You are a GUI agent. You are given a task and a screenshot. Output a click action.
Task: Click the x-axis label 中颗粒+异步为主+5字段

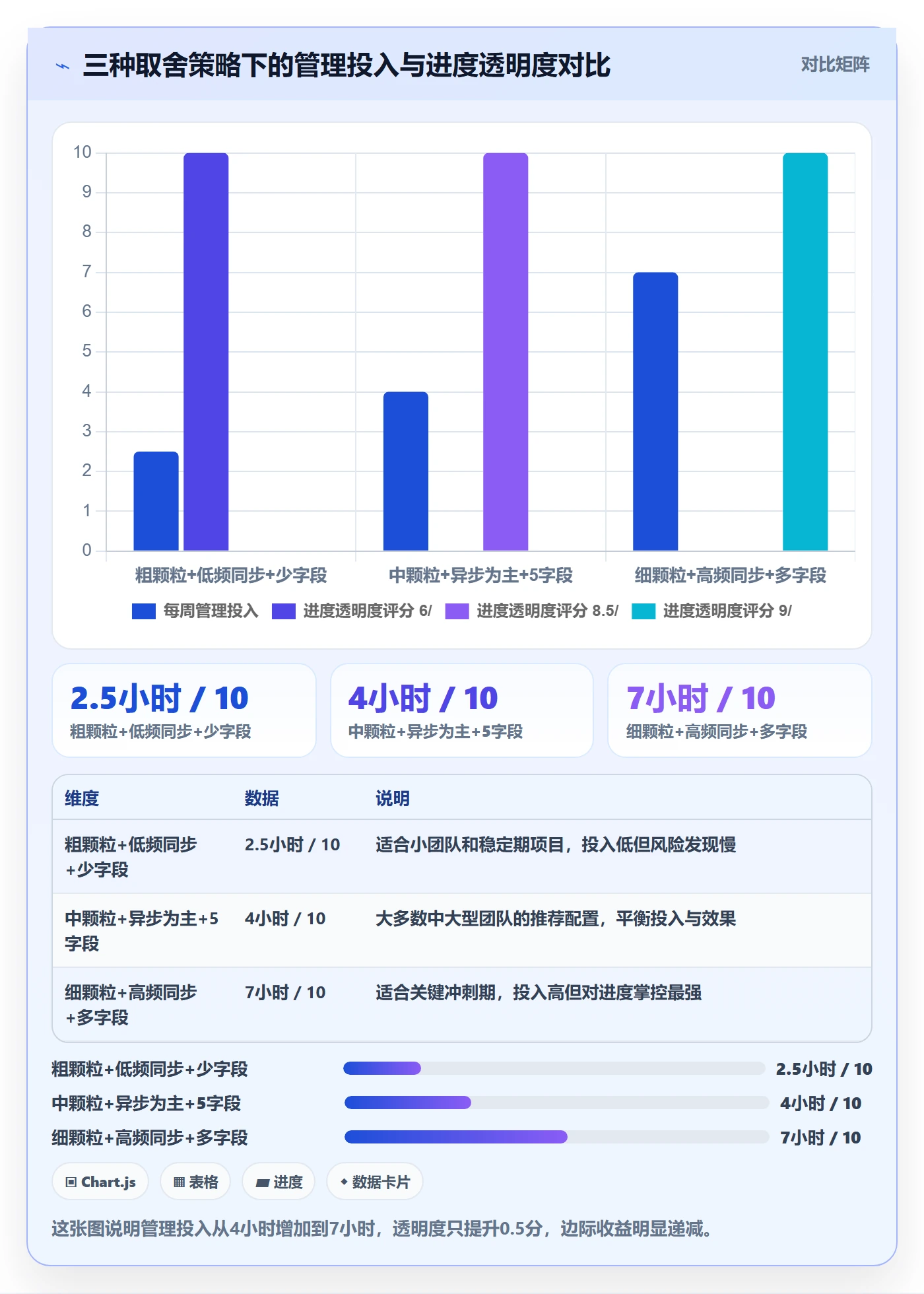tap(480, 575)
